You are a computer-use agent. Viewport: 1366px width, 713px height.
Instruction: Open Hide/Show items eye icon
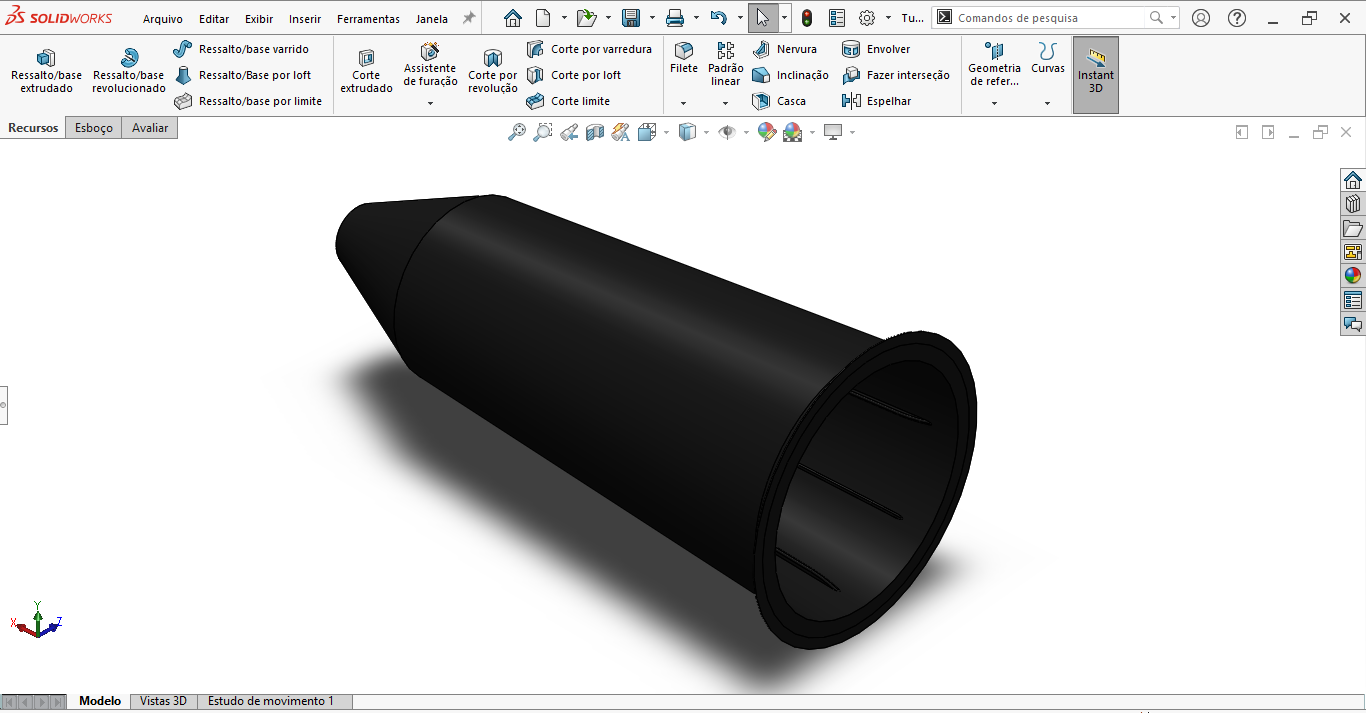[727, 132]
